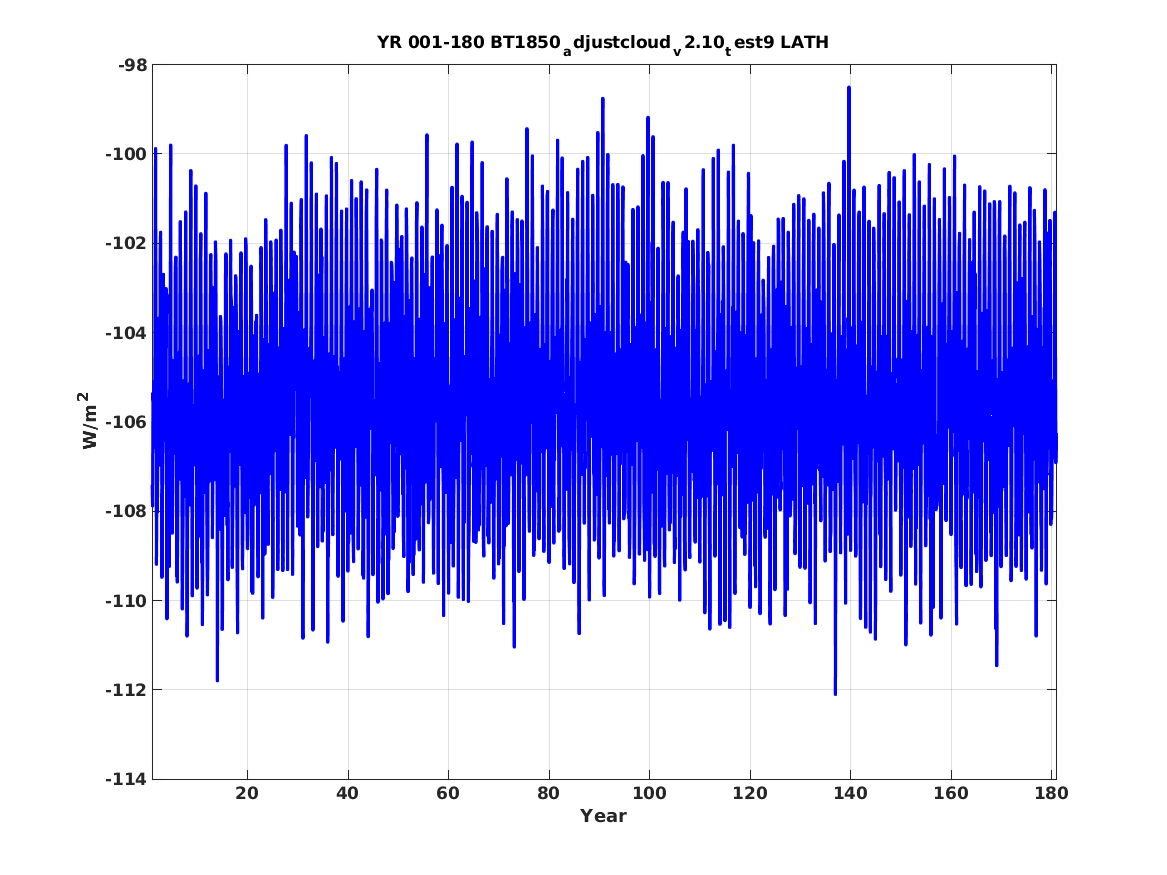This screenshot has width=1167, height=875.
Task: Click y-axis tick label -106
Action: point(127,422)
